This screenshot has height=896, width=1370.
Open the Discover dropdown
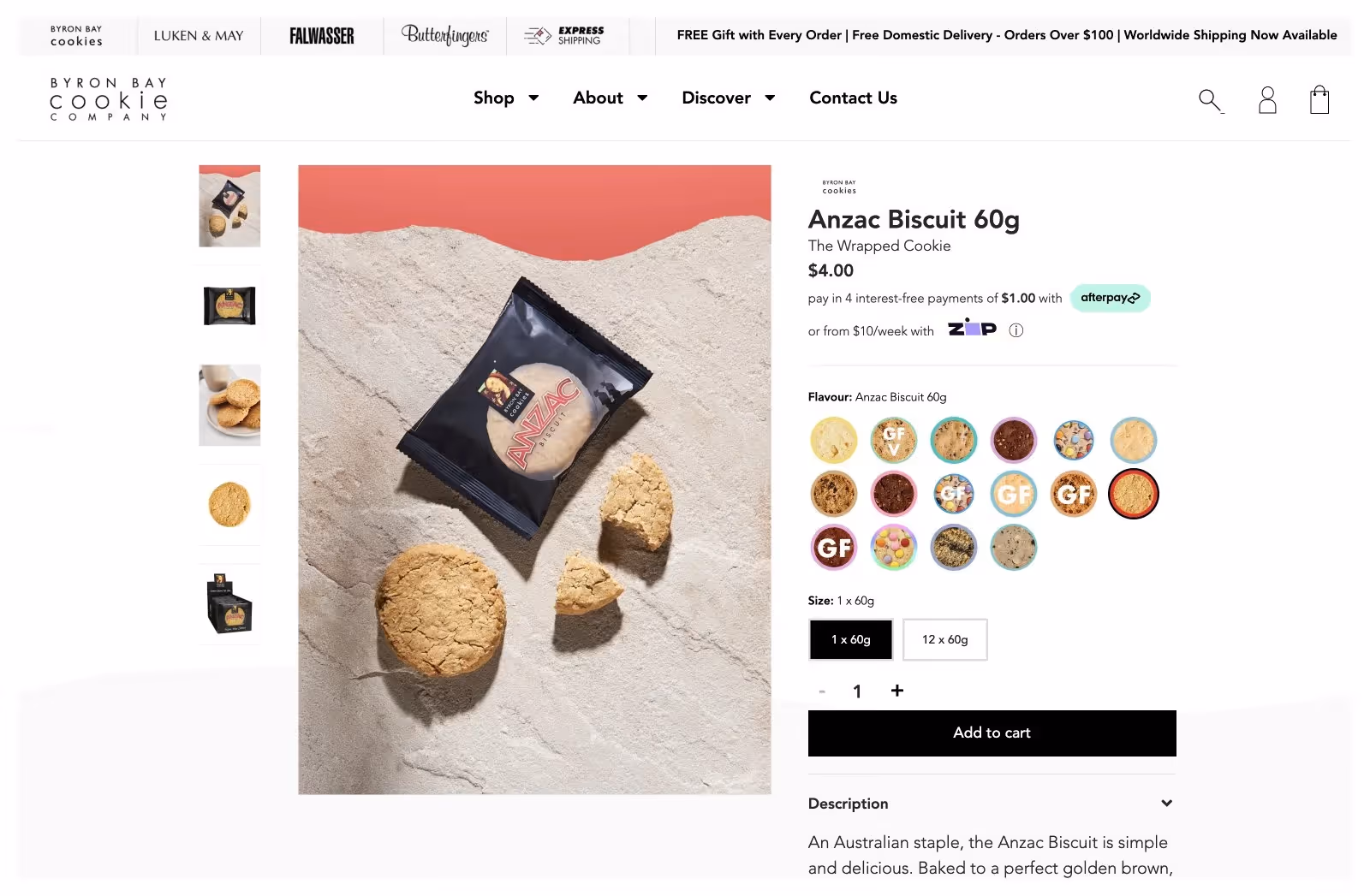pos(728,98)
